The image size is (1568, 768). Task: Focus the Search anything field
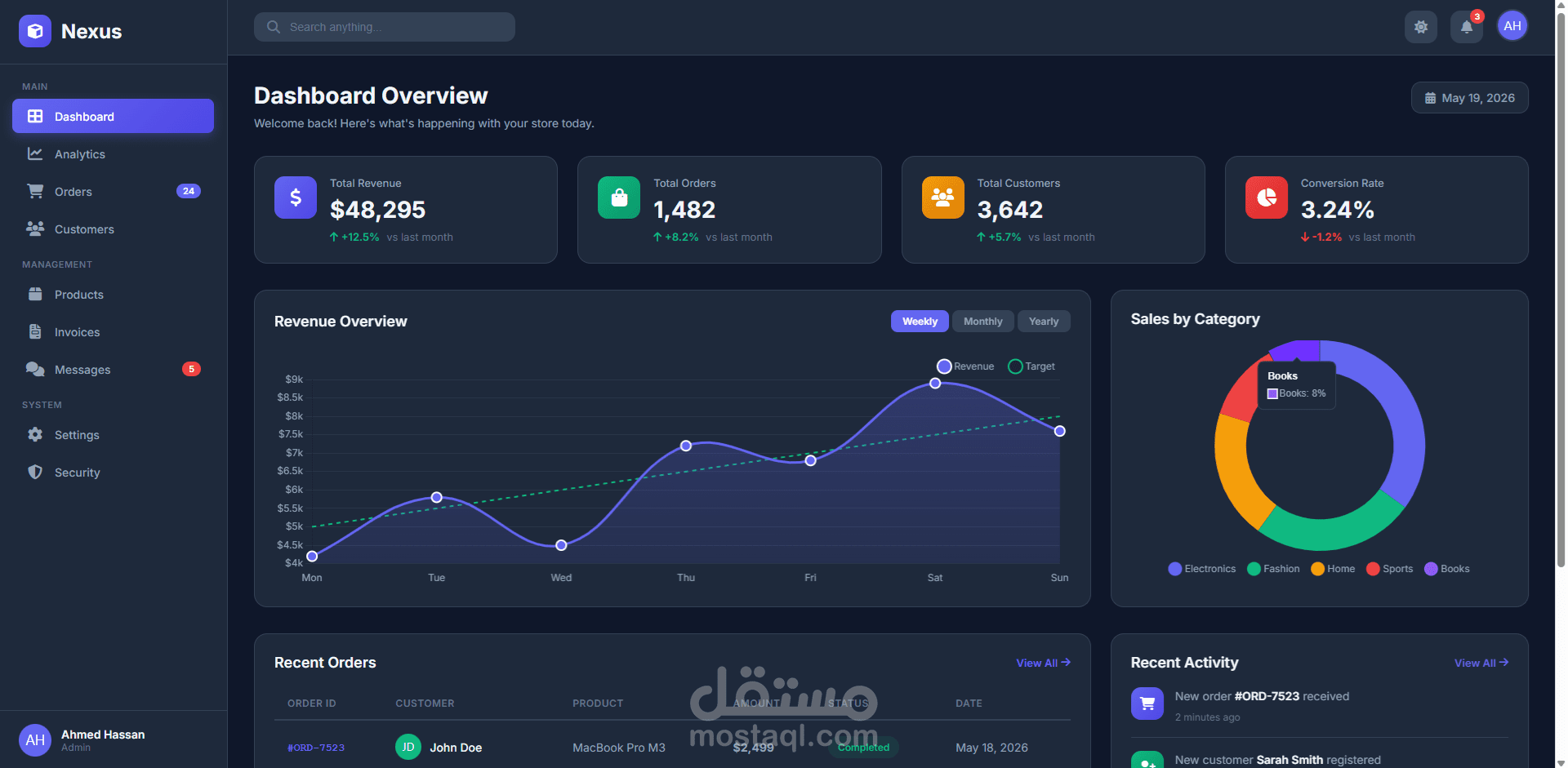coord(385,27)
